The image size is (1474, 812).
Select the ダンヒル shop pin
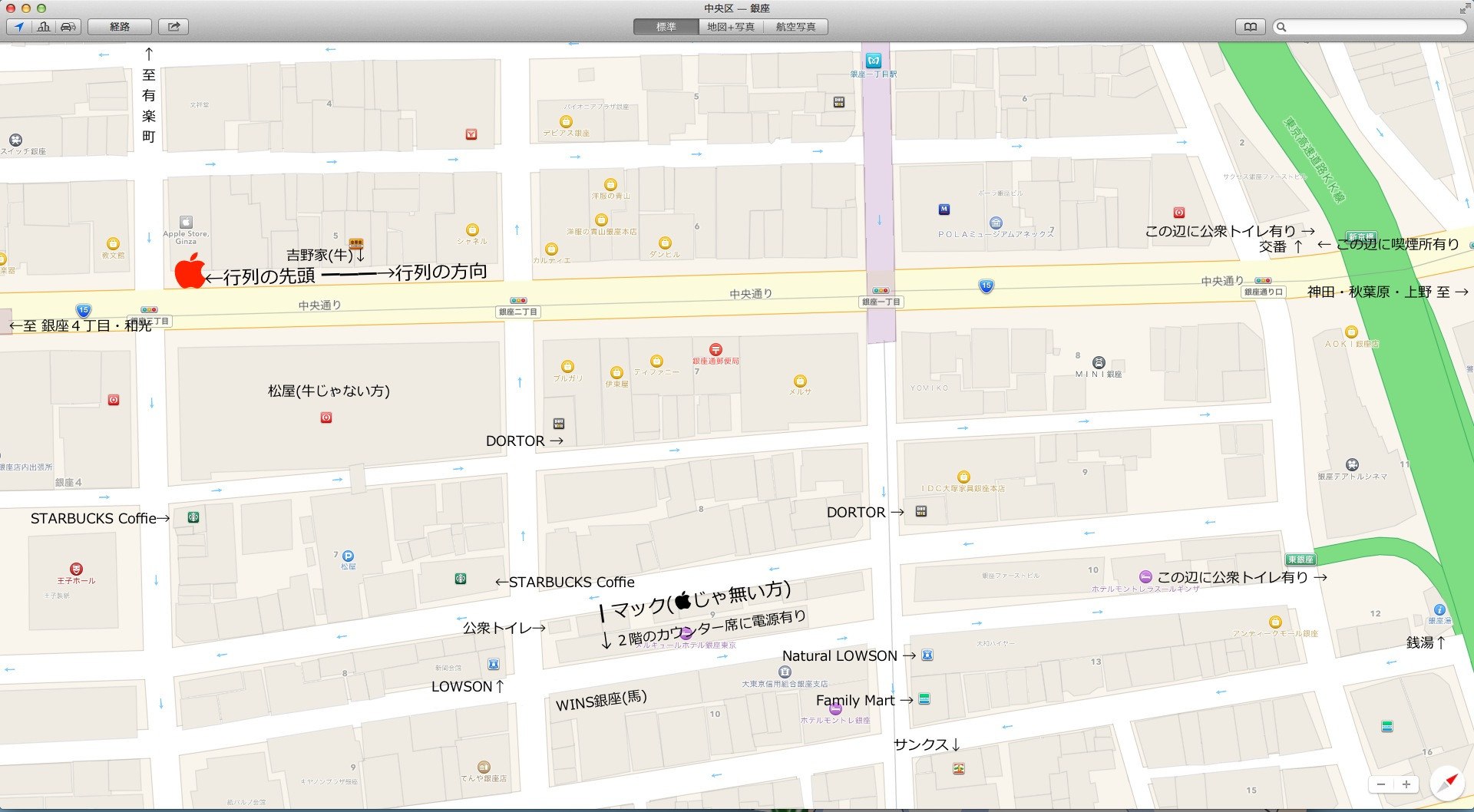(x=665, y=243)
